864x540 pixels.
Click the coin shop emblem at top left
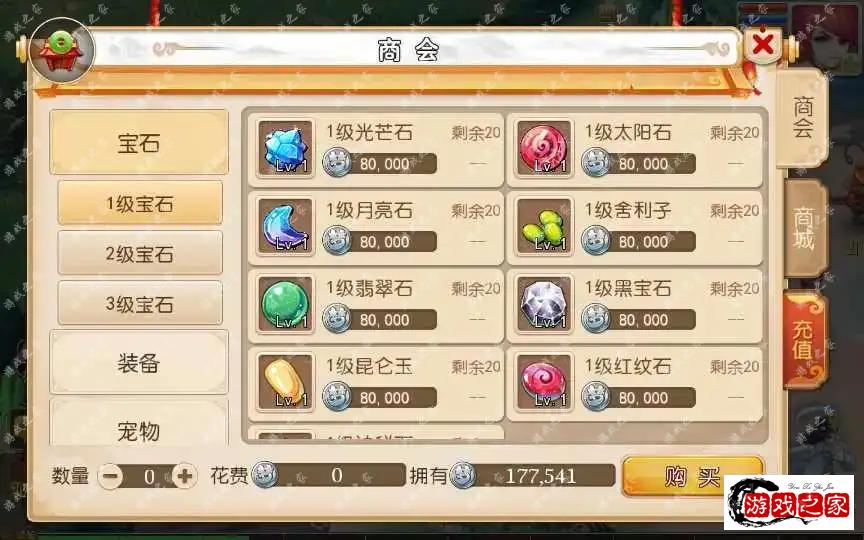(x=62, y=51)
